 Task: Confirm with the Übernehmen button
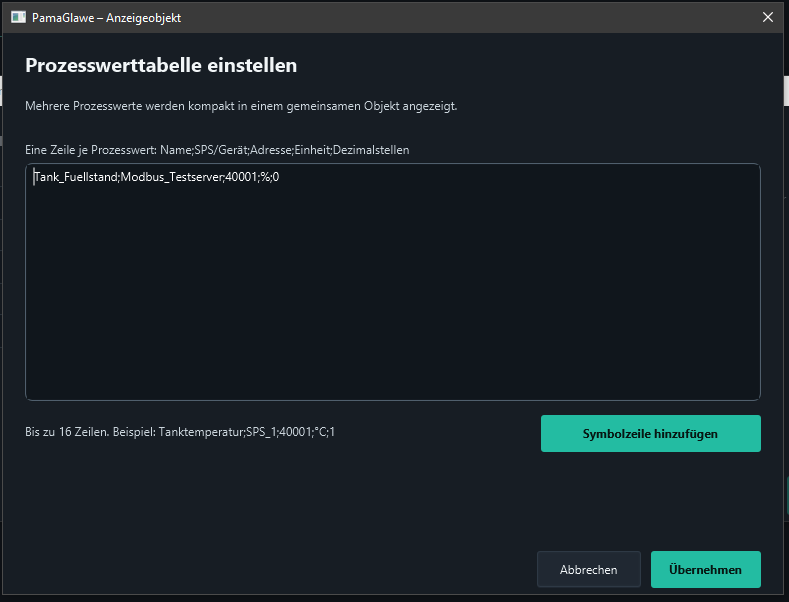[x=705, y=569]
